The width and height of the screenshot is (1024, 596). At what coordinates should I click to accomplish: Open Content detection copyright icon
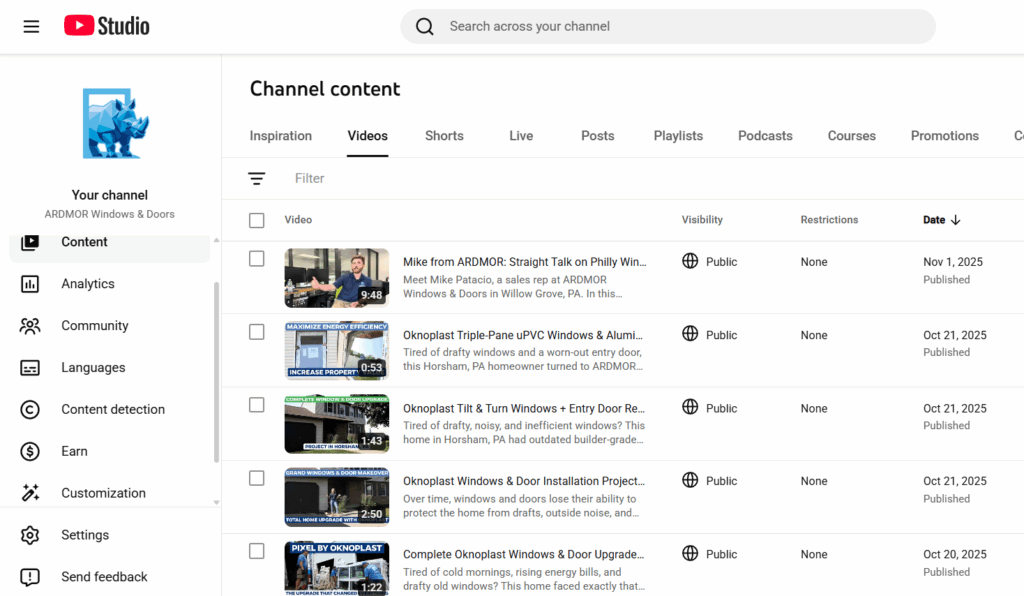tap(30, 410)
